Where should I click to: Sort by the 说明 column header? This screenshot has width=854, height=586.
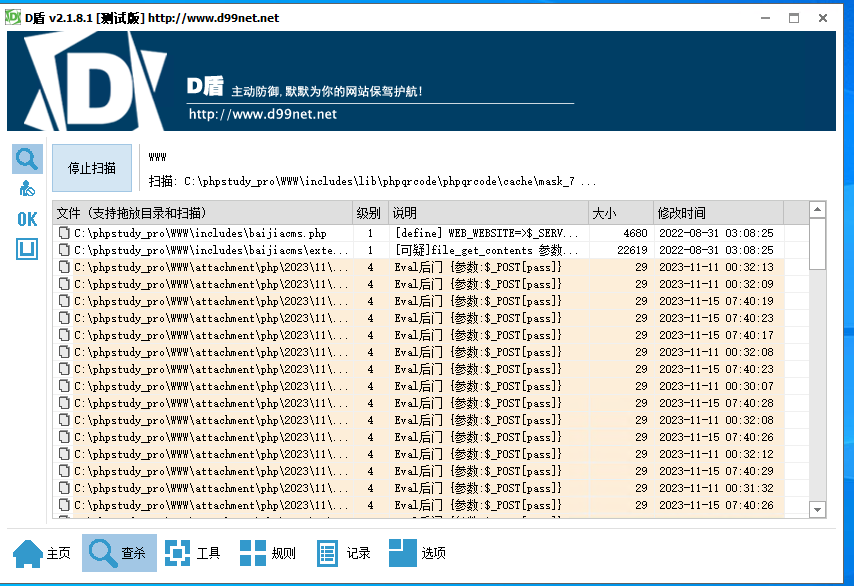pyautogui.click(x=489, y=213)
